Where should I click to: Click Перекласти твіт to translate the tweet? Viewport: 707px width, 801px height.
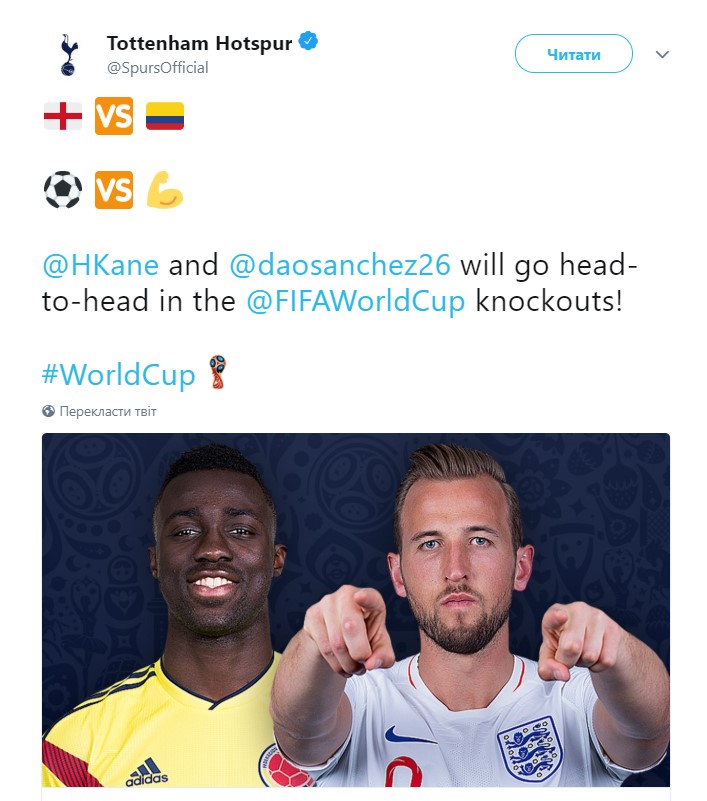(x=108, y=411)
